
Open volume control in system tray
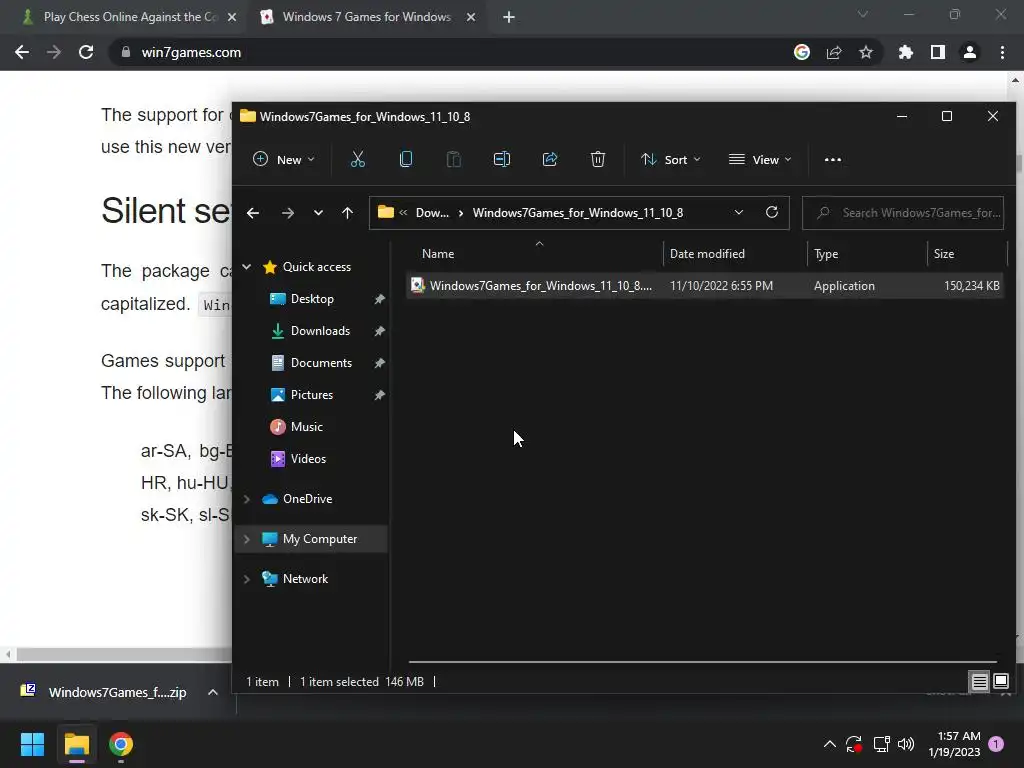click(906, 744)
